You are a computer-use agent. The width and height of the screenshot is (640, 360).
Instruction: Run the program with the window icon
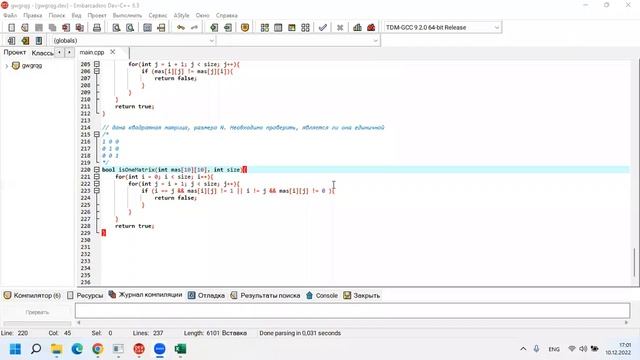tap(278, 27)
